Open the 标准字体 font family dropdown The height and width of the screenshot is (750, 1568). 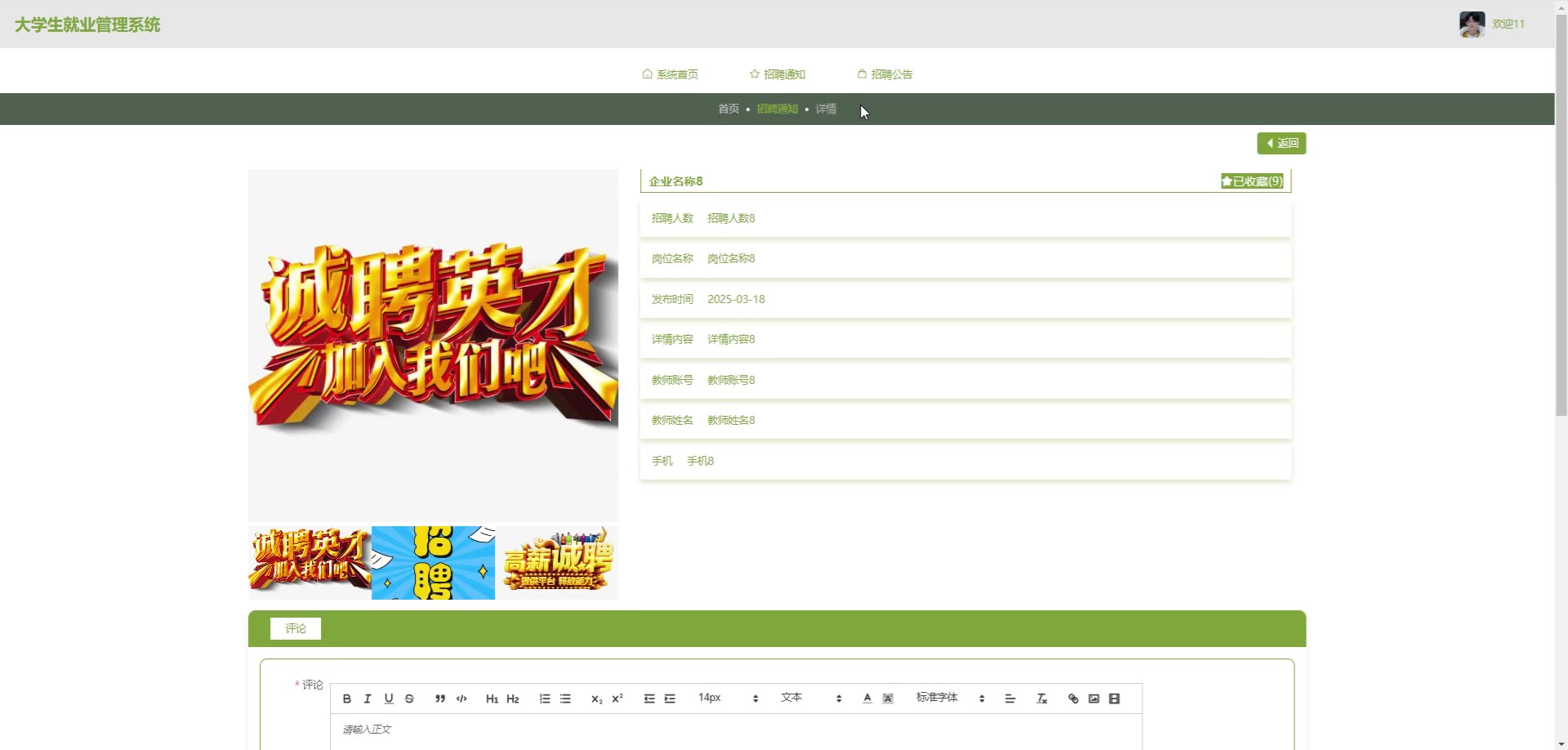pyautogui.click(x=950, y=698)
